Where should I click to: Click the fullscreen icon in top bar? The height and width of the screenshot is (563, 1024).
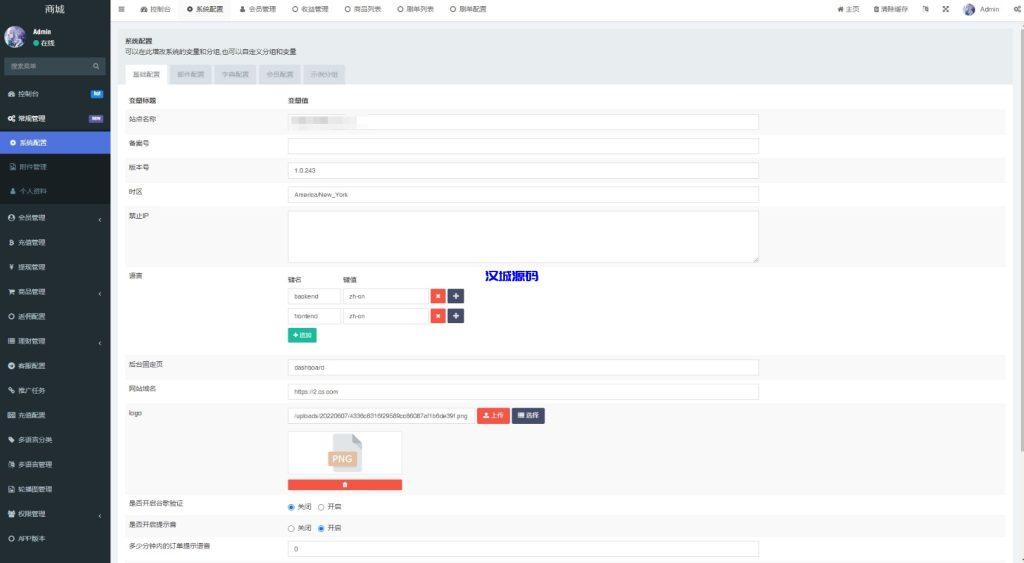(945, 9)
